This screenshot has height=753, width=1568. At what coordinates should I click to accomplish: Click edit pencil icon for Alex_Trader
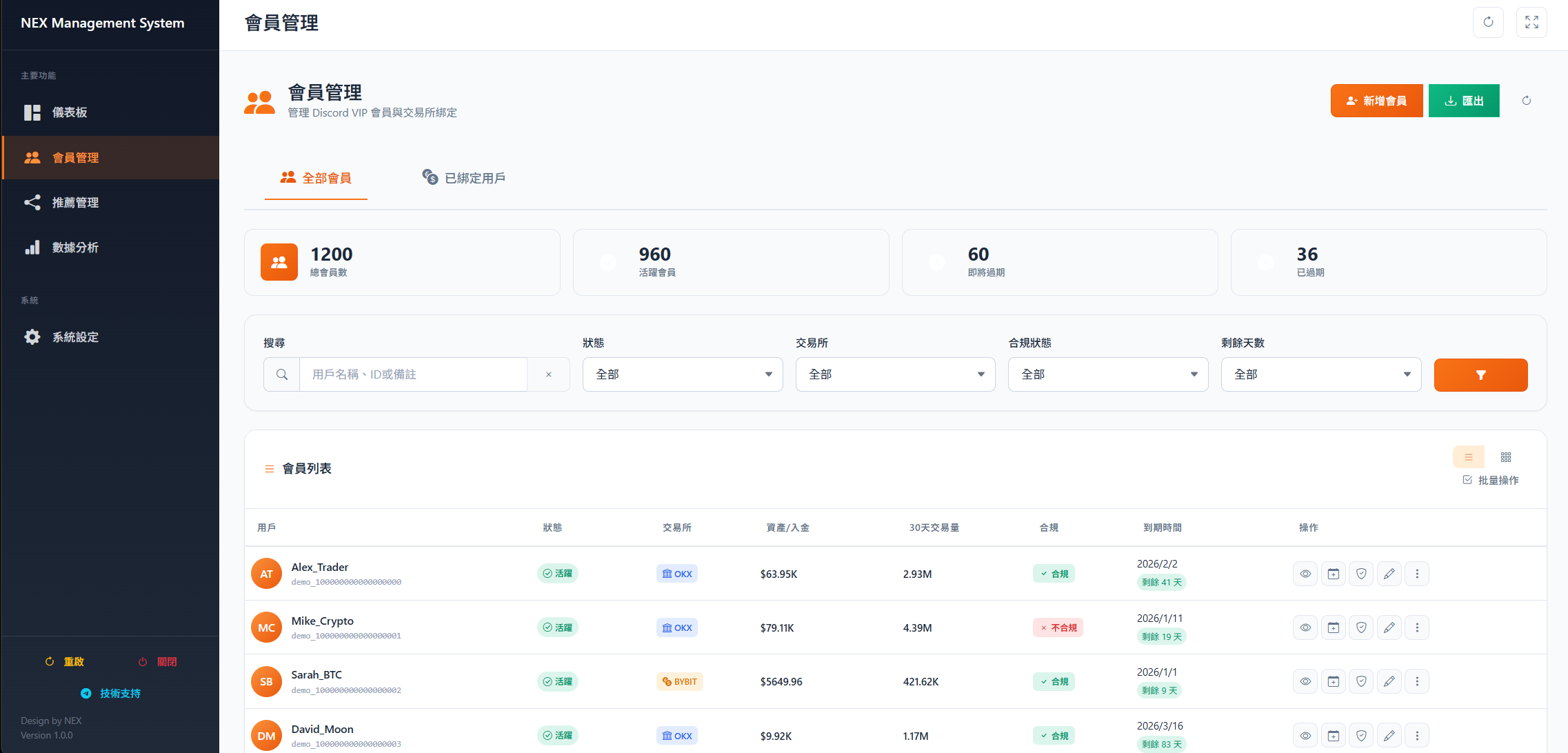point(1389,574)
